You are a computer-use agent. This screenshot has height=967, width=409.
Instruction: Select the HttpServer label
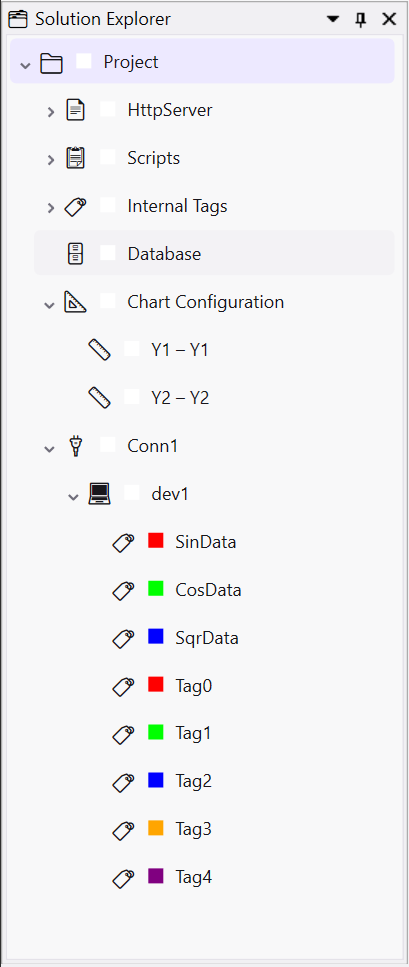[170, 110]
